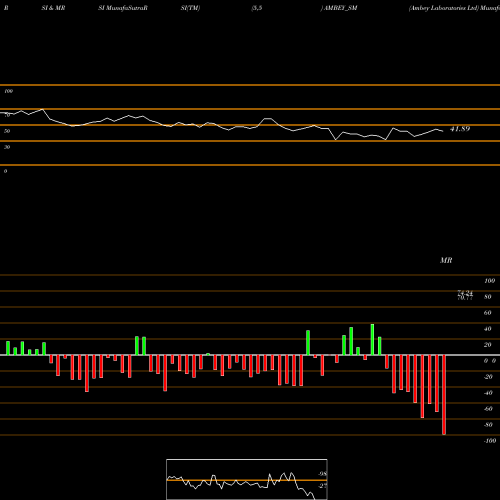This screenshot has width=500, height=500.
Task: Click the 100 label on RSI left axis
Action: (x=9, y=91)
